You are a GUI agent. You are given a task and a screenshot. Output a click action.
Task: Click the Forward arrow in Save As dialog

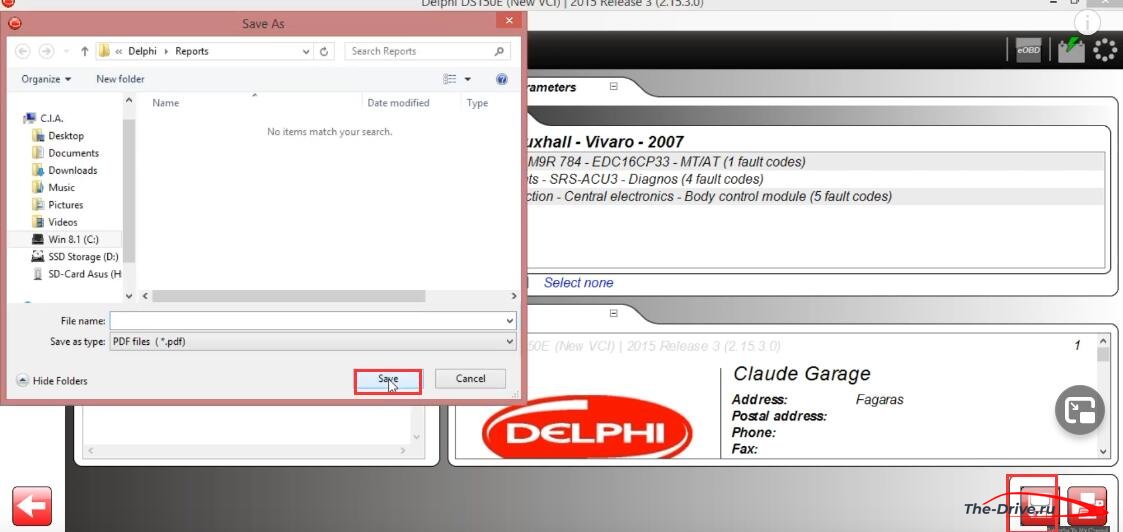(46, 52)
